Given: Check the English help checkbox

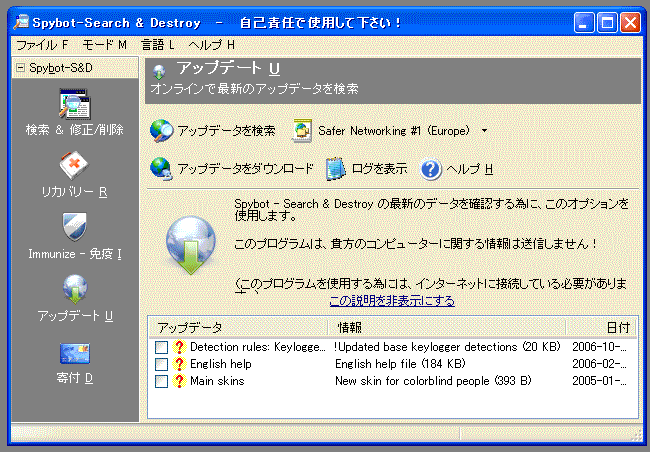Looking at the screenshot, I should [x=161, y=364].
